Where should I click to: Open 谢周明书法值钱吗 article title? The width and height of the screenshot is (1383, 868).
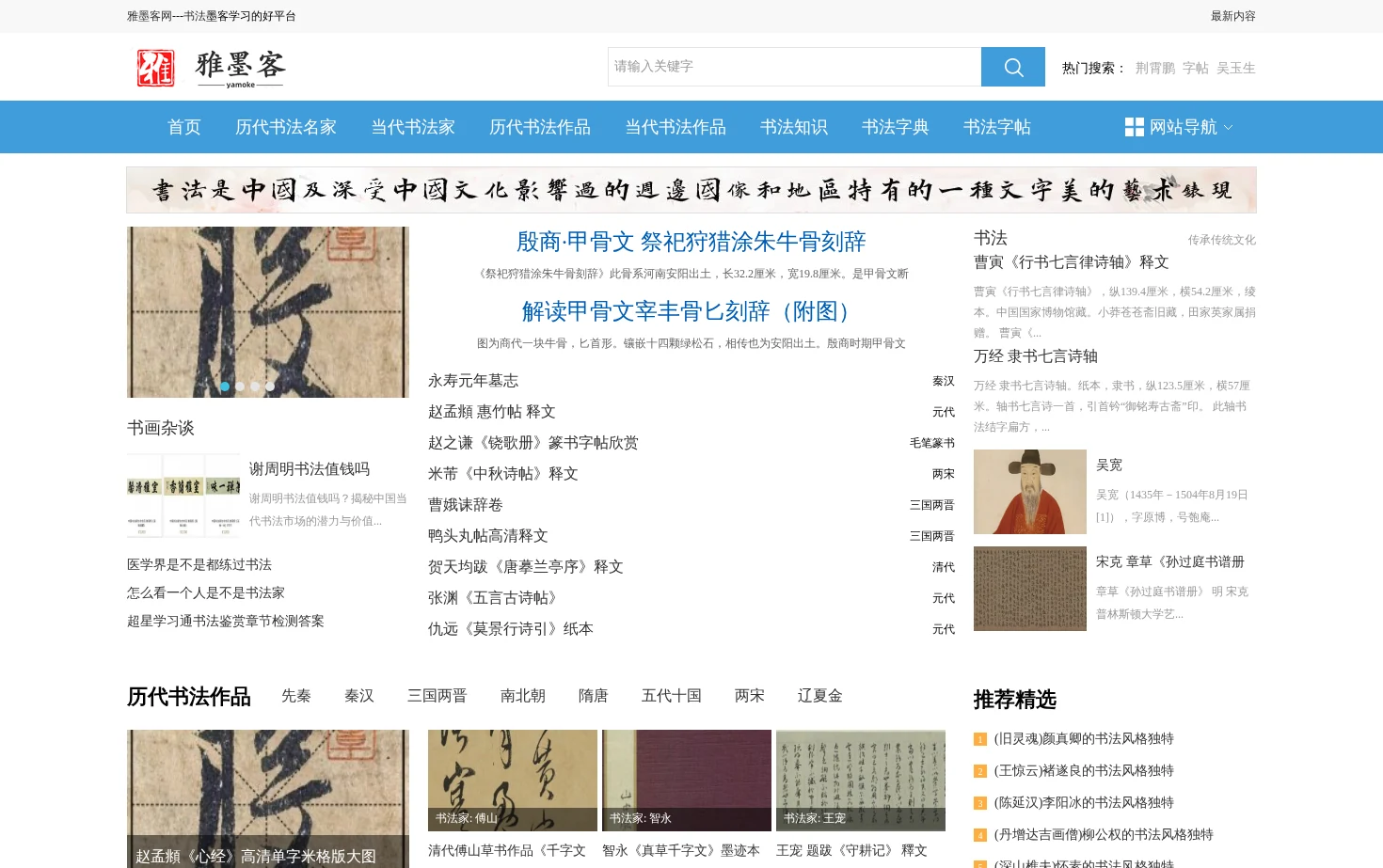pyautogui.click(x=310, y=469)
